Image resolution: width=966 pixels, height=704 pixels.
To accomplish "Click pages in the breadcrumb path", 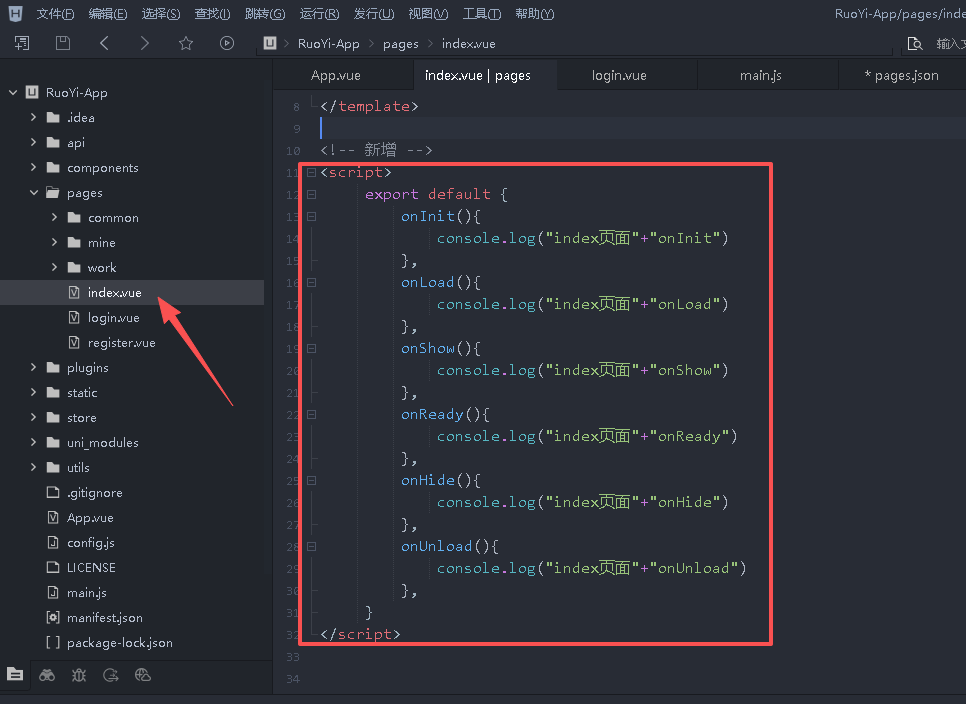I will click(x=400, y=44).
